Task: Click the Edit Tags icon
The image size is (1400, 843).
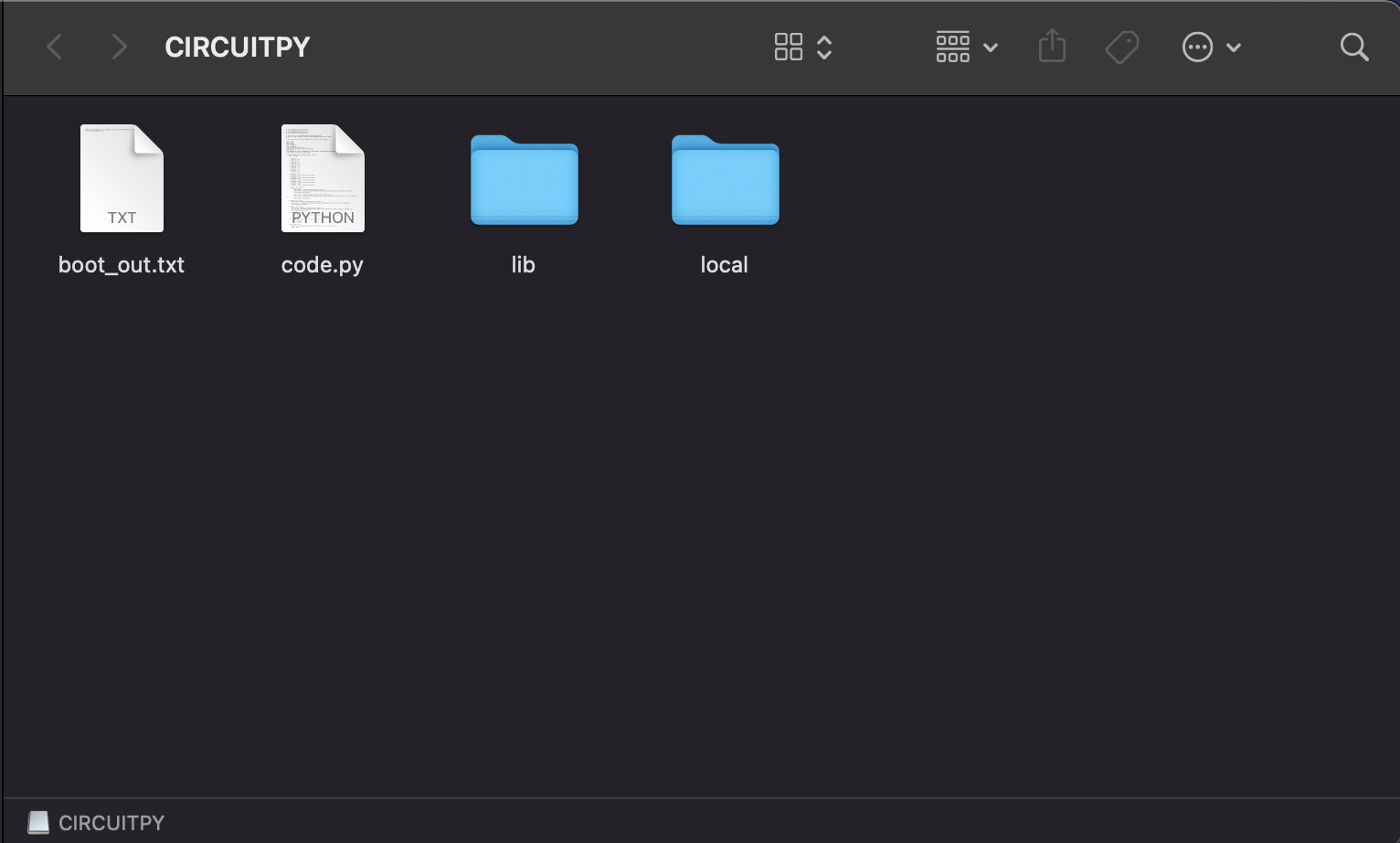Action: pyautogui.click(x=1122, y=48)
